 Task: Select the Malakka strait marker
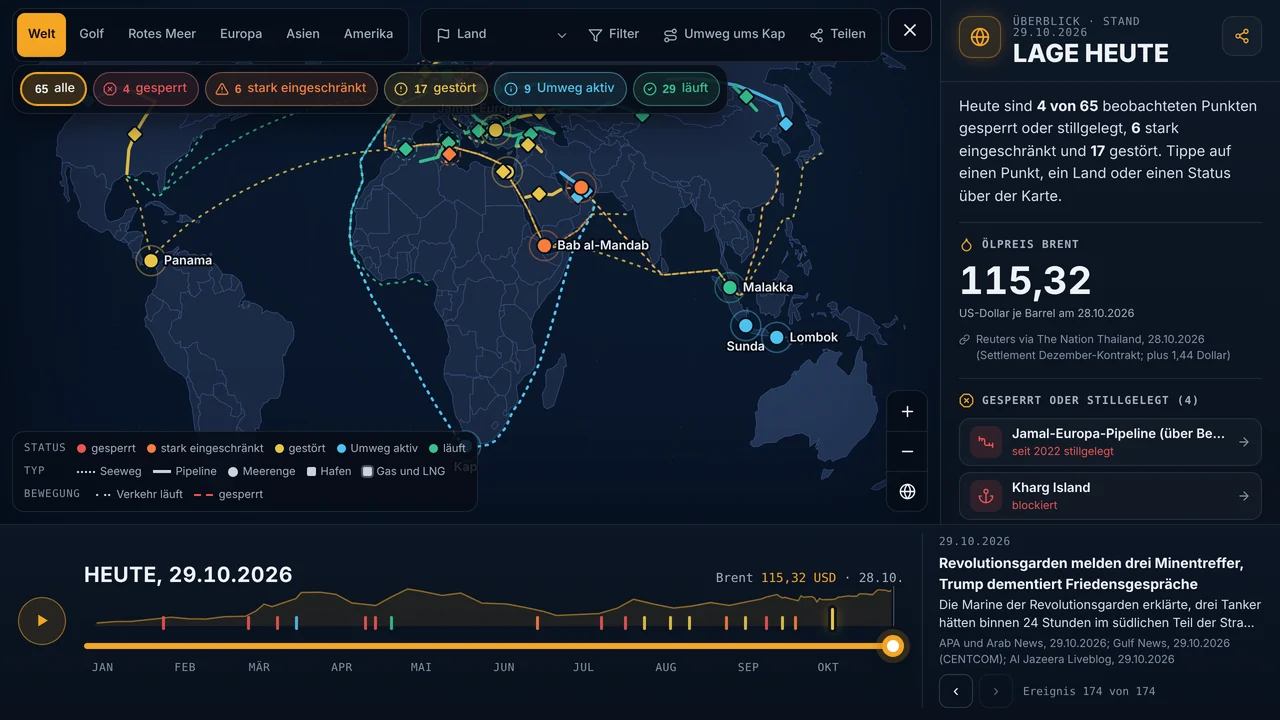[730, 287]
